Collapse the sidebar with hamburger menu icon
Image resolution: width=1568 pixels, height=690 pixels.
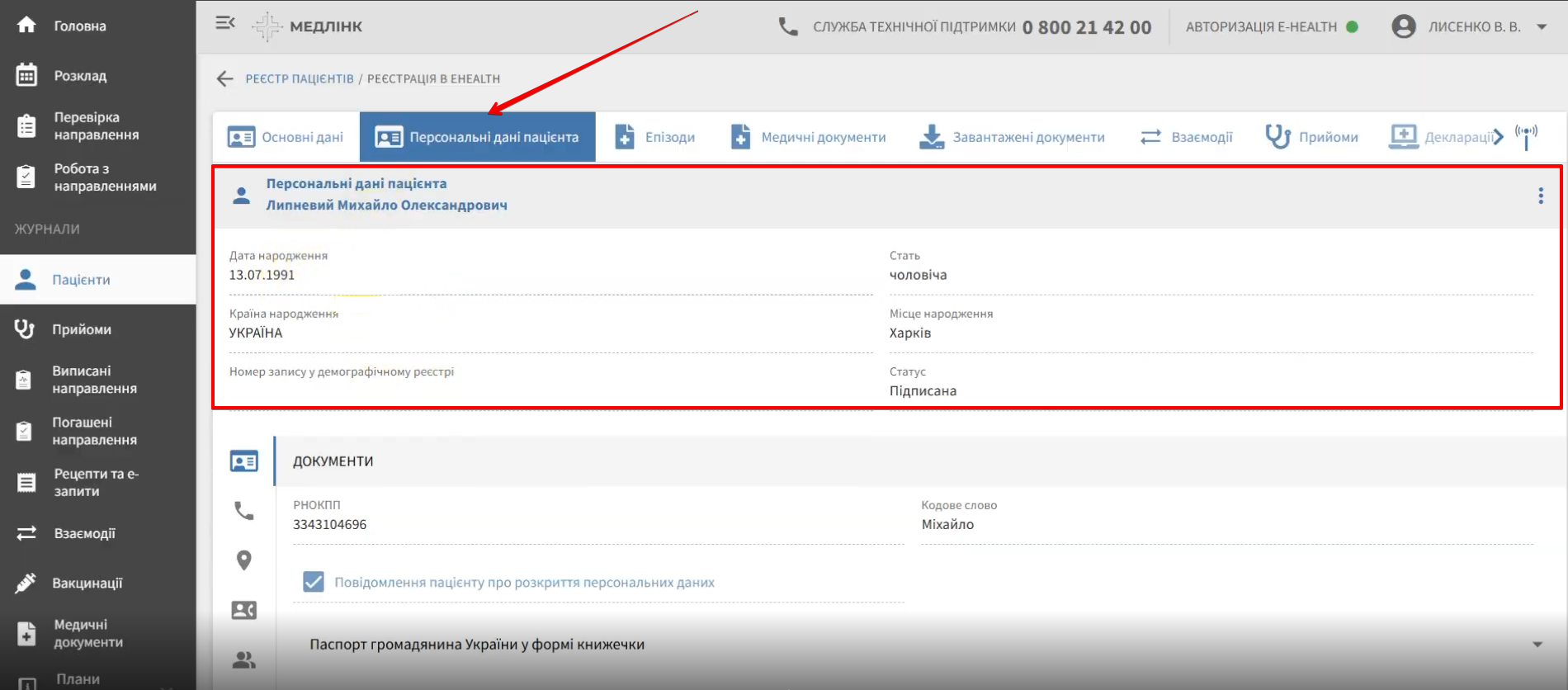click(x=225, y=23)
